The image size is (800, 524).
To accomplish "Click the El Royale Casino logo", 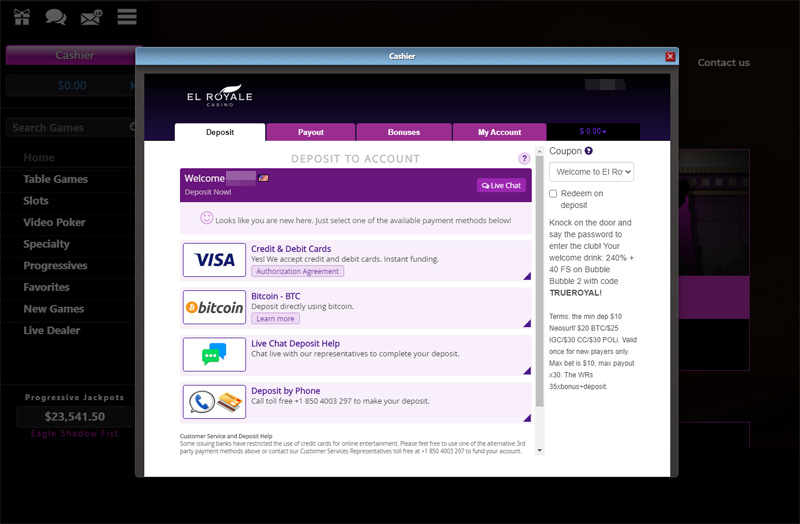I will click(x=219, y=95).
